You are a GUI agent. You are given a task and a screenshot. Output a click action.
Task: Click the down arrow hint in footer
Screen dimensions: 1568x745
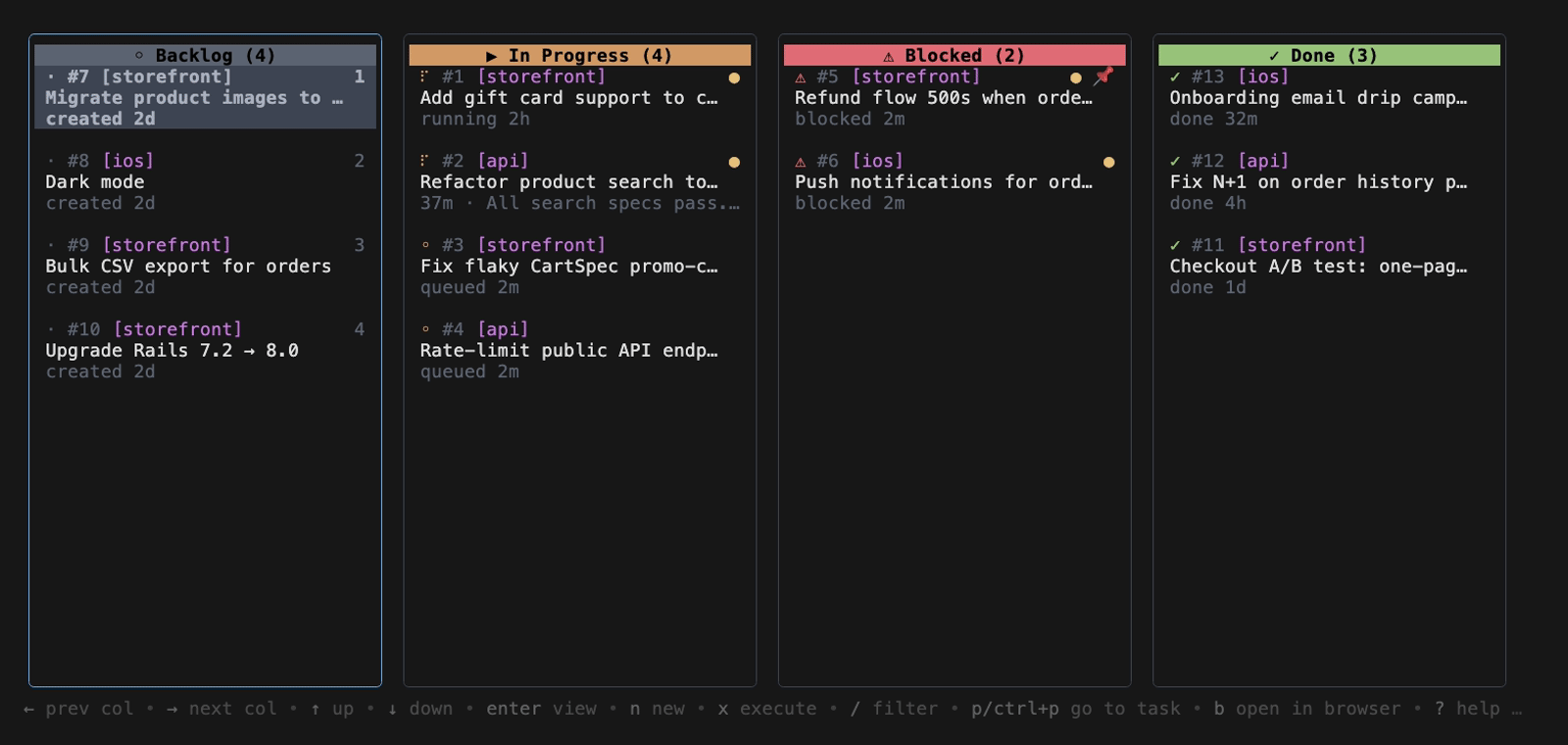pyautogui.click(x=420, y=708)
